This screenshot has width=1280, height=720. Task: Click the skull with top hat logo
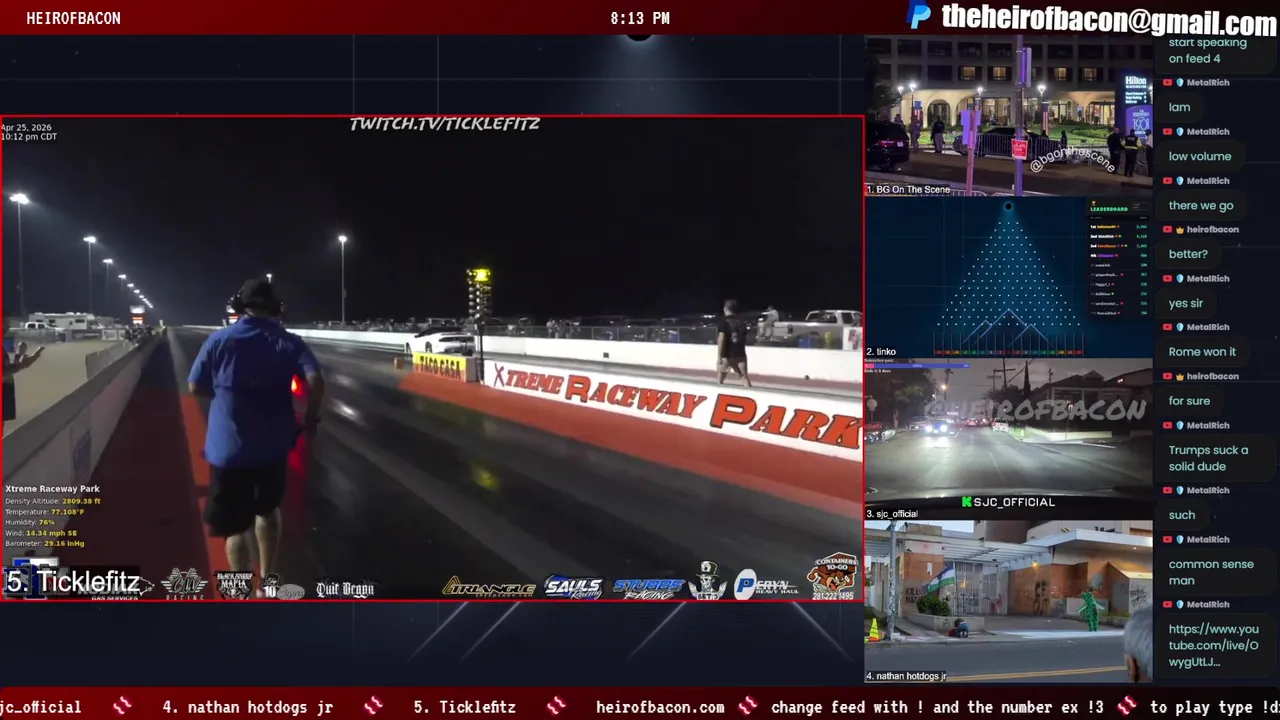coord(707,581)
